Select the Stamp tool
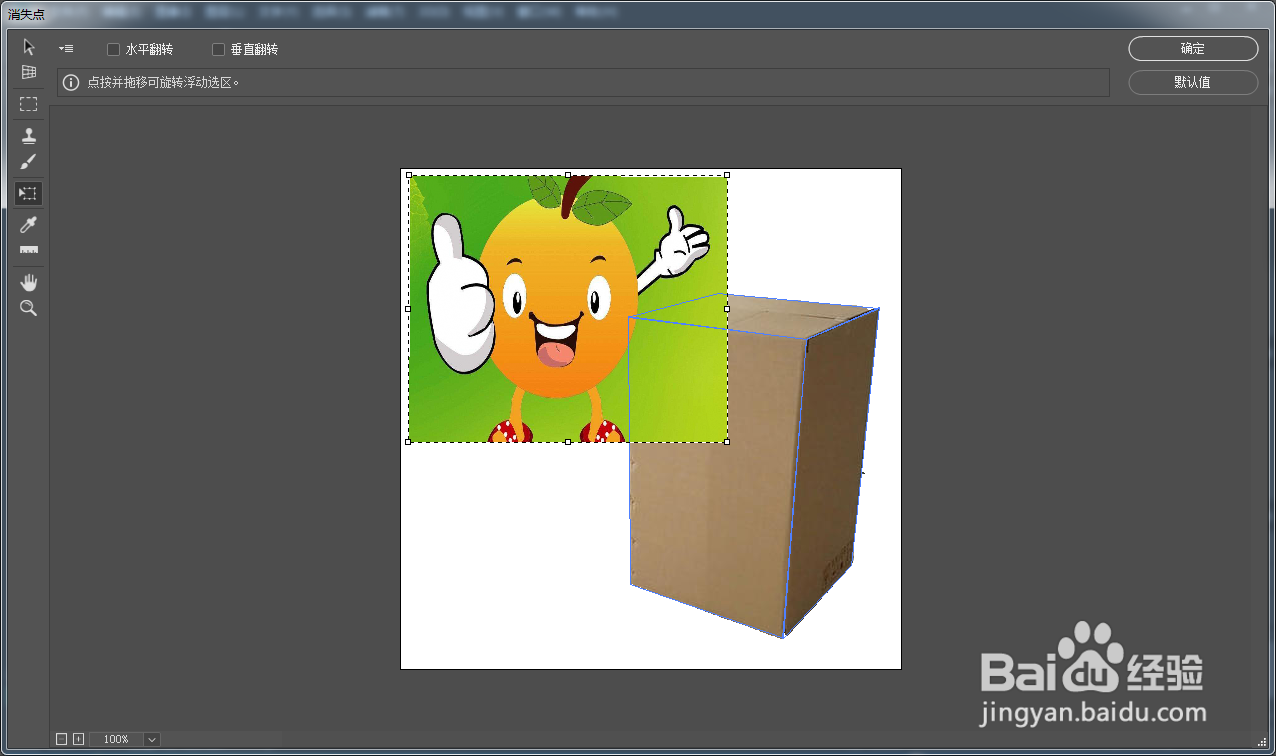1276x756 pixels. click(29, 136)
